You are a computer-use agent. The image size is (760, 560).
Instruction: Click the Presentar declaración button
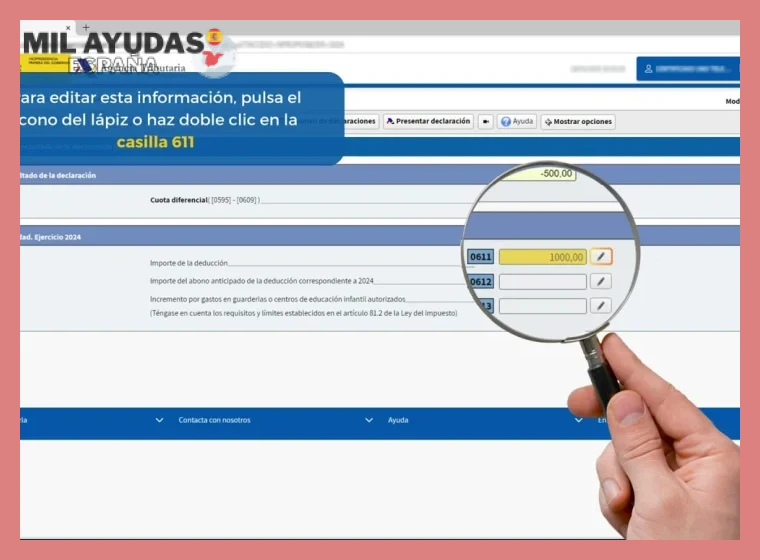[428, 121]
